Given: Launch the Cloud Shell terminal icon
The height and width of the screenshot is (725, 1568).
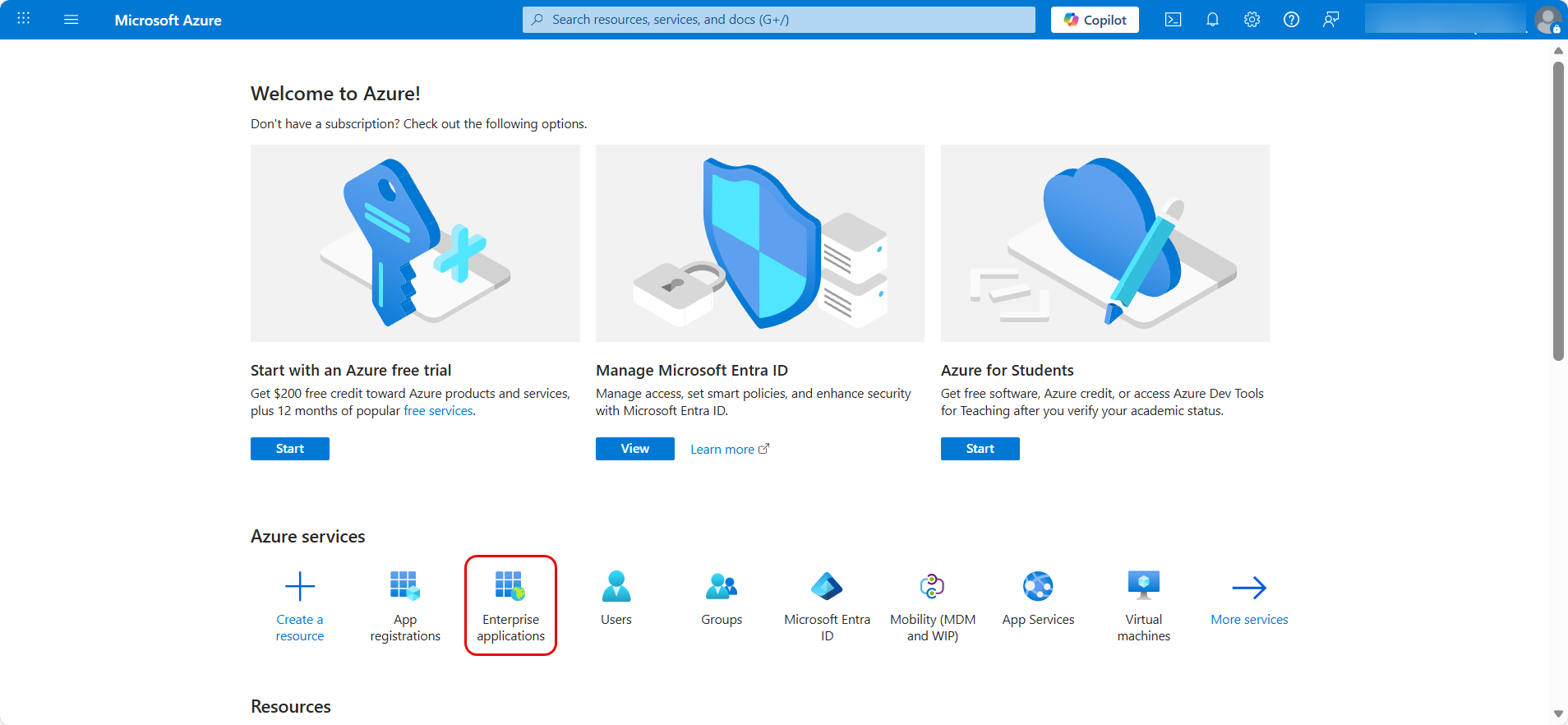Looking at the screenshot, I should [1173, 20].
